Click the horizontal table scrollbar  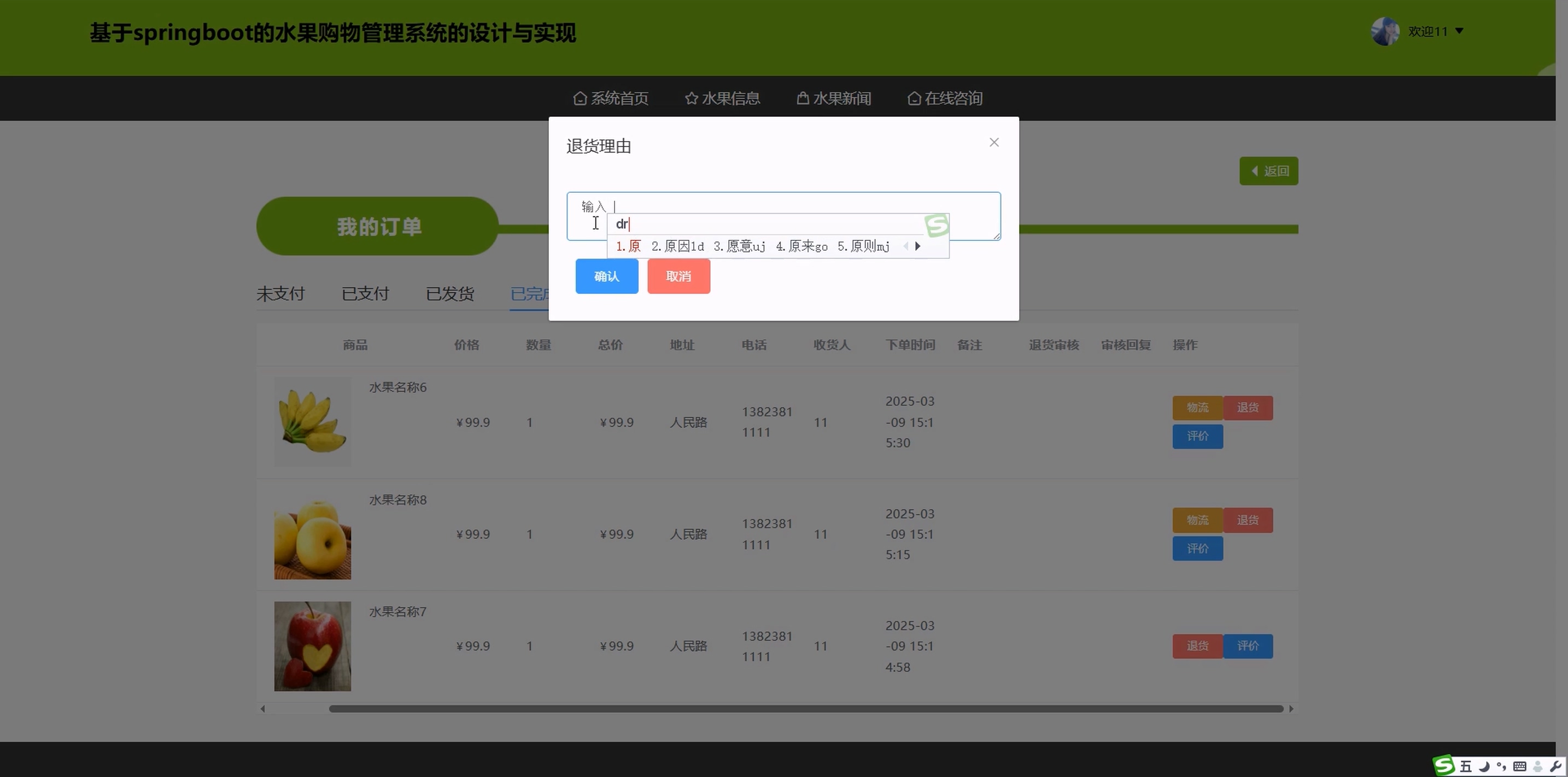806,709
